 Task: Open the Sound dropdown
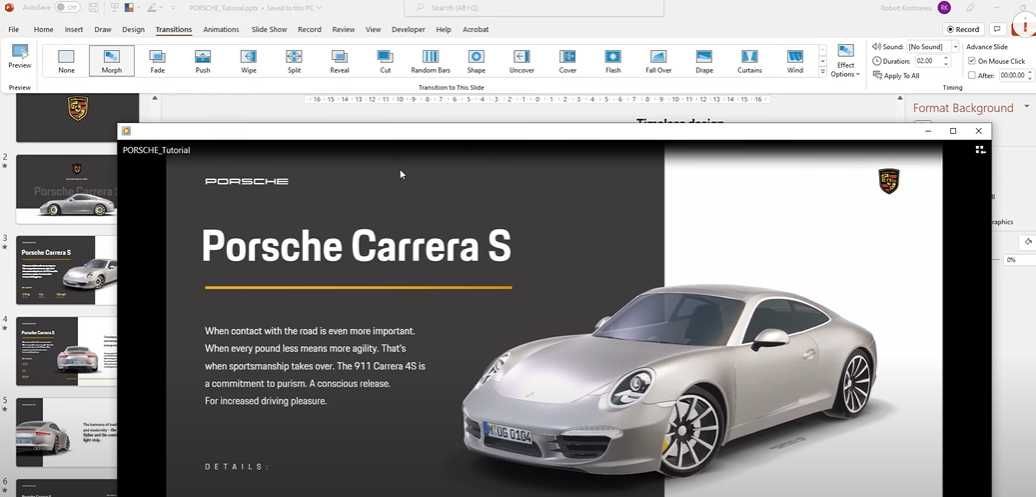click(955, 47)
